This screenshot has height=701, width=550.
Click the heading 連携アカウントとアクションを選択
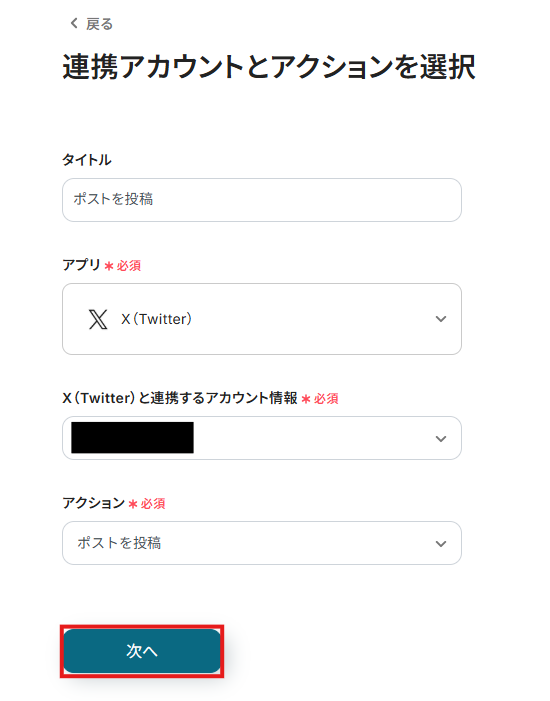pos(269,67)
